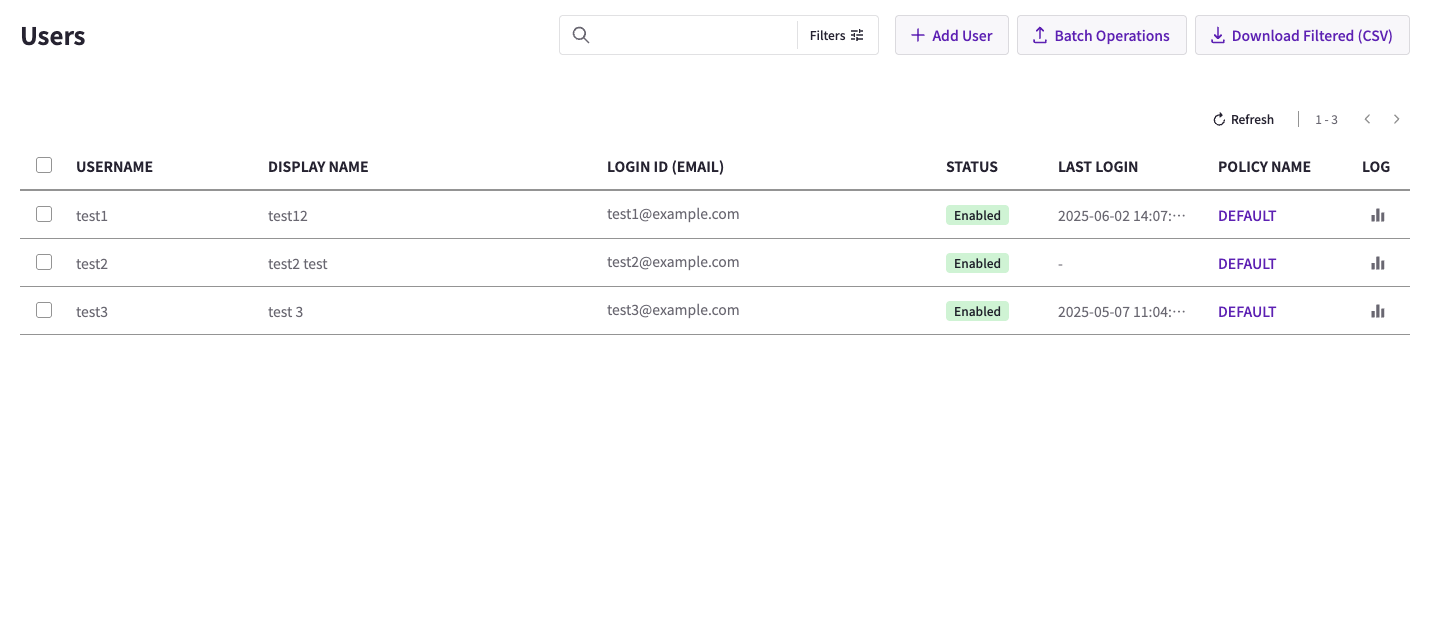Click display name test 3
1429x623 pixels.
point(286,312)
